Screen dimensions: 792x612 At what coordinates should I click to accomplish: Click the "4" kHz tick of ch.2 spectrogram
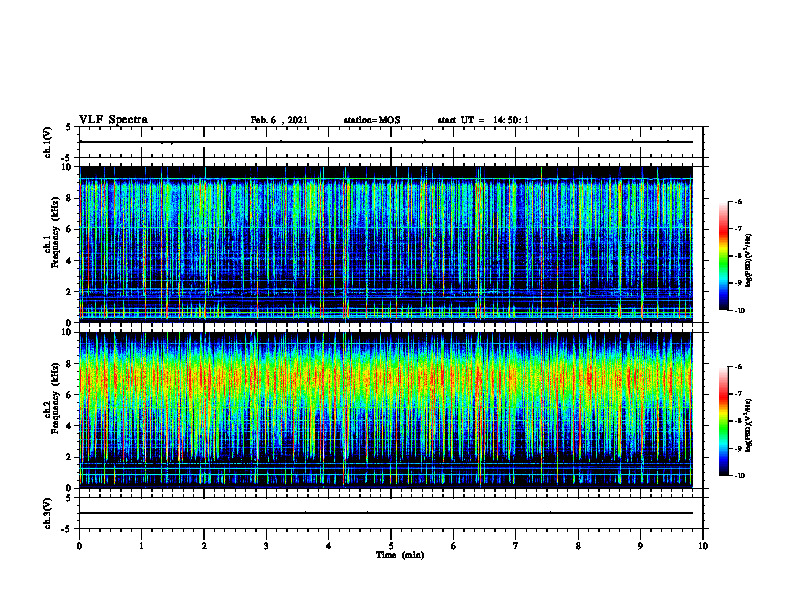pos(69,427)
